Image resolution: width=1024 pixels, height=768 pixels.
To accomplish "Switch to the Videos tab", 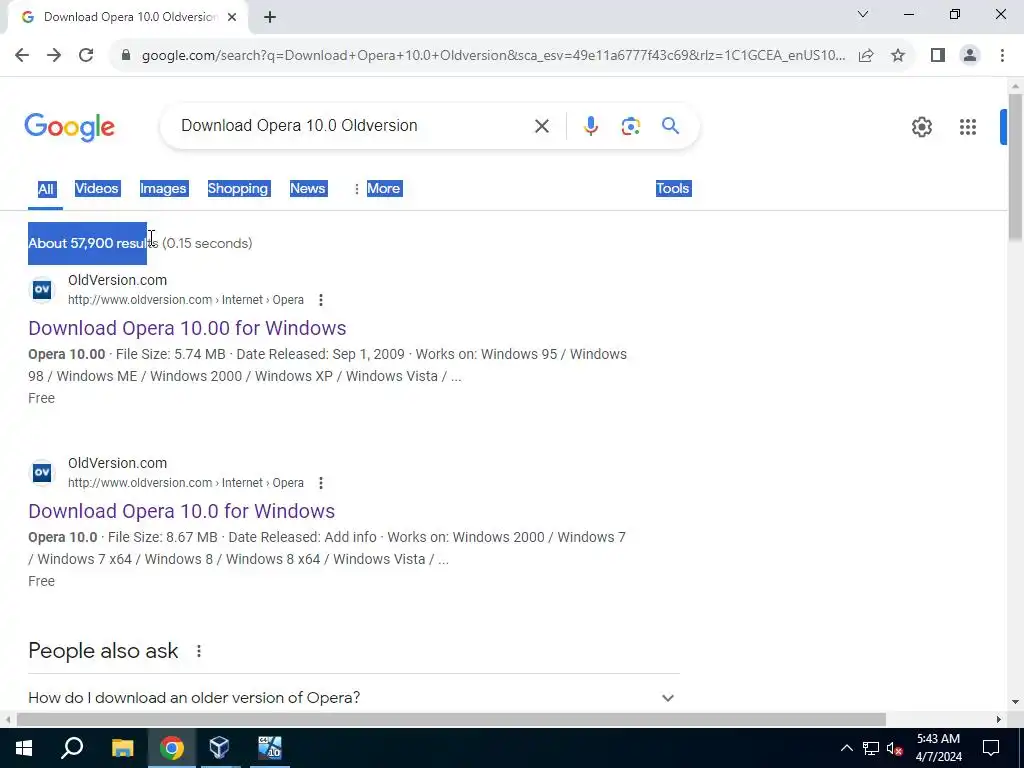I will [97, 189].
